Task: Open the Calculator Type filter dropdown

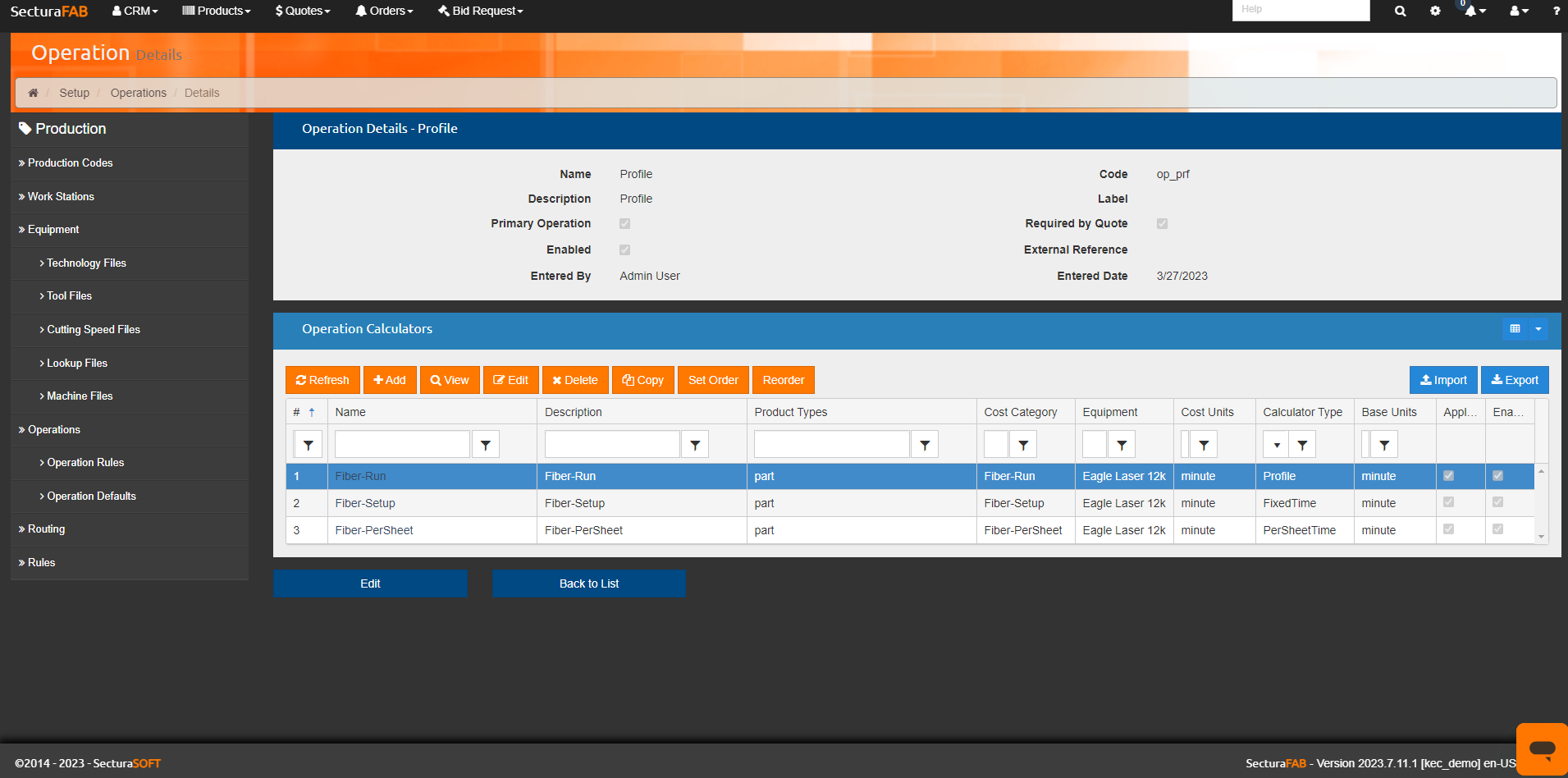Action: click(1276, 445)
